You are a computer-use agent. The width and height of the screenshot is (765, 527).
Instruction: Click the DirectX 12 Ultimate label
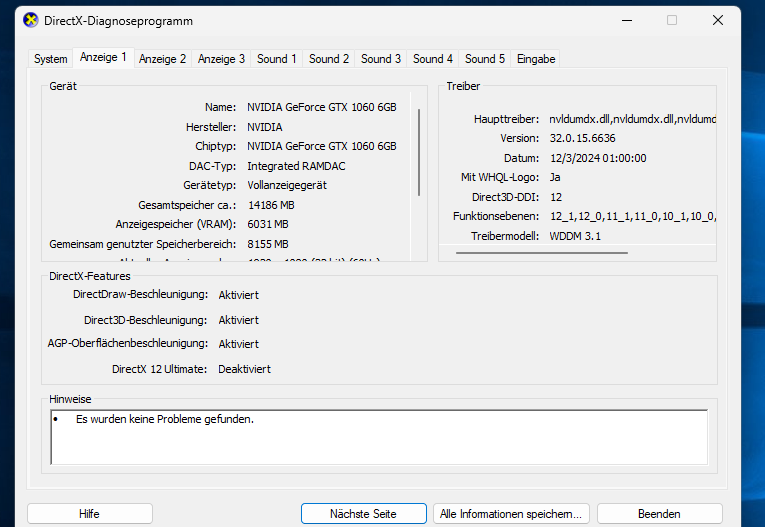160,369
